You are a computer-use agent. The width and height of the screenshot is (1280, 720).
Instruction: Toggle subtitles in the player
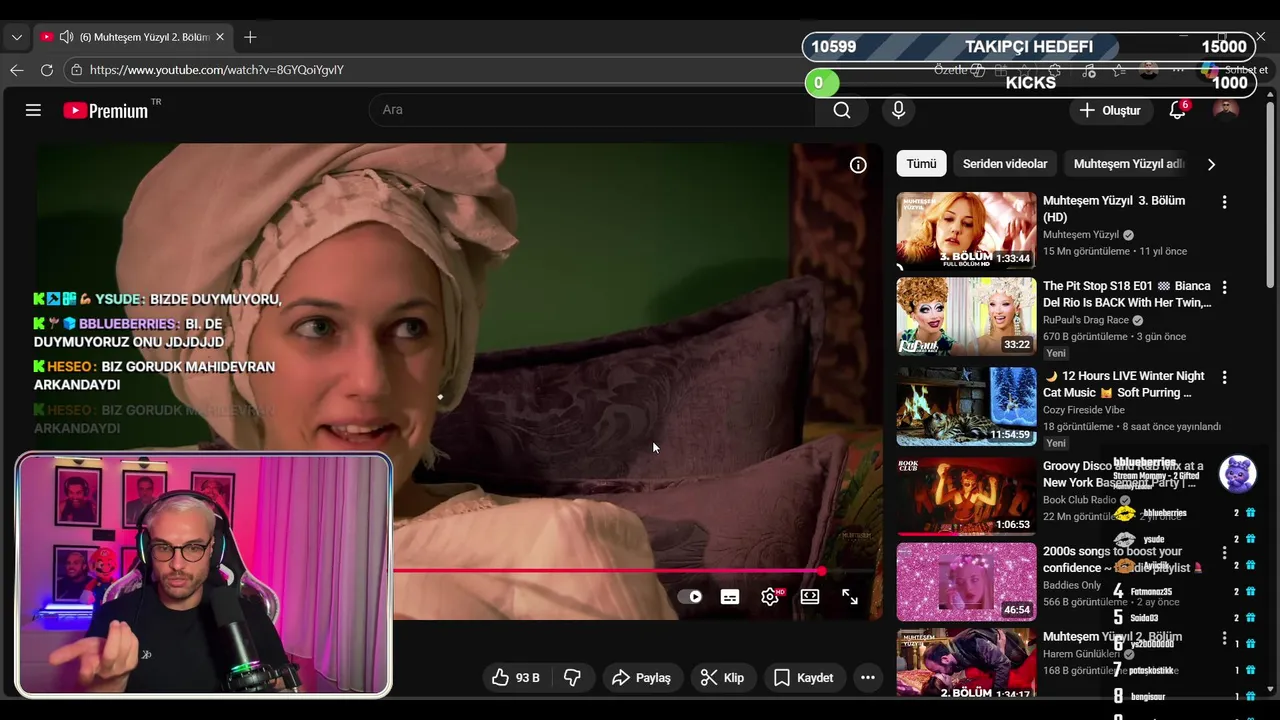pos(730,597)
